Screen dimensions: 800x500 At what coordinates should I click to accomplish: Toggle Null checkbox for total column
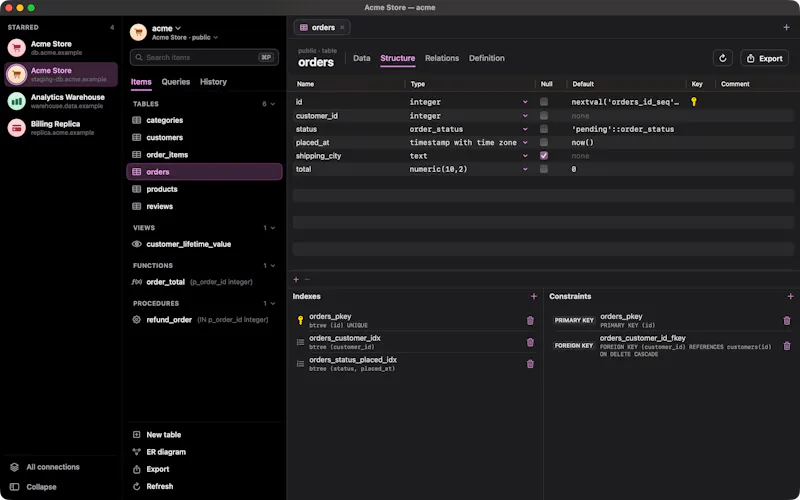click(544, 169)
